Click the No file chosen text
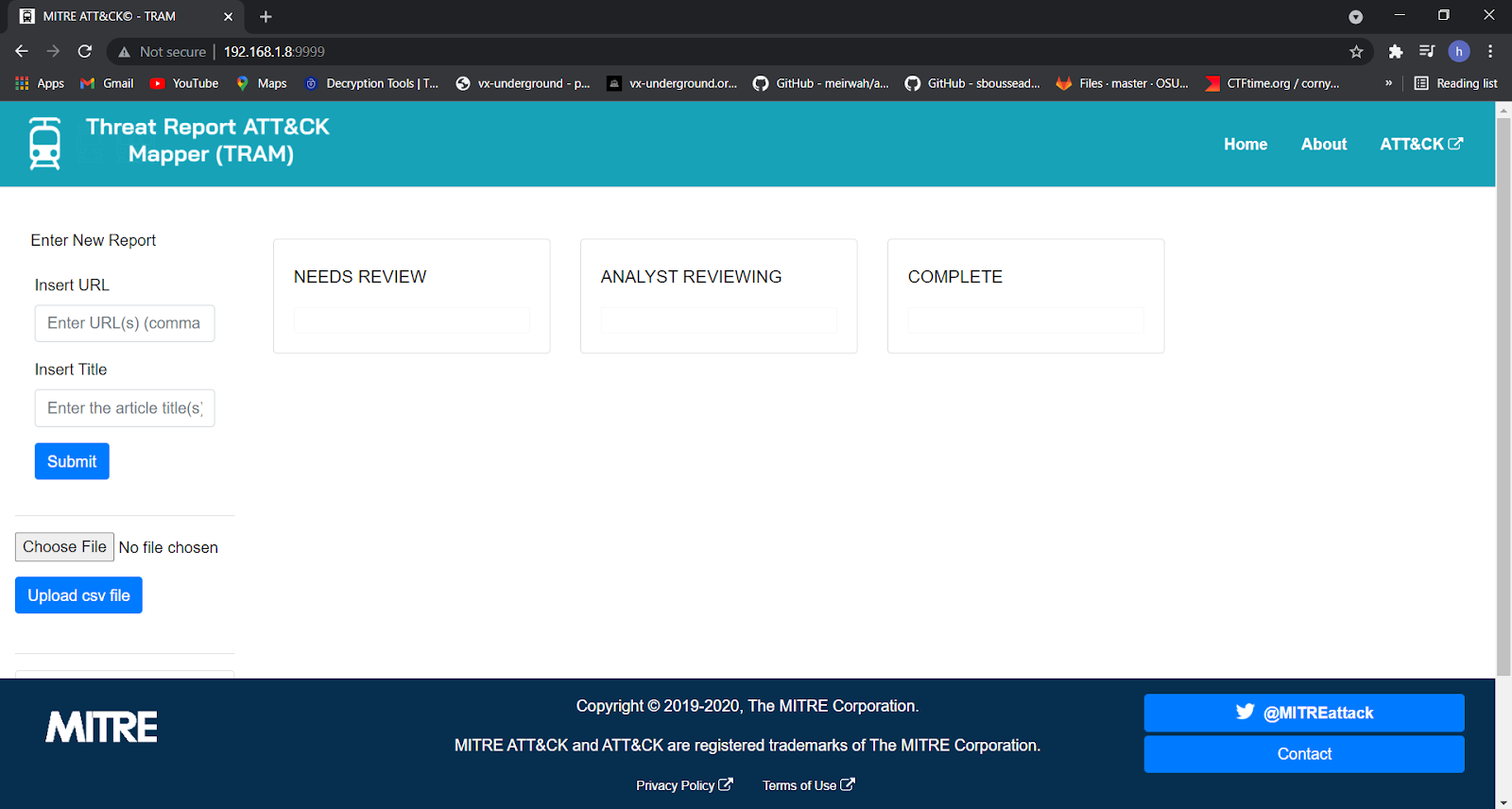 pyautogui.click(x=168, y=547)
